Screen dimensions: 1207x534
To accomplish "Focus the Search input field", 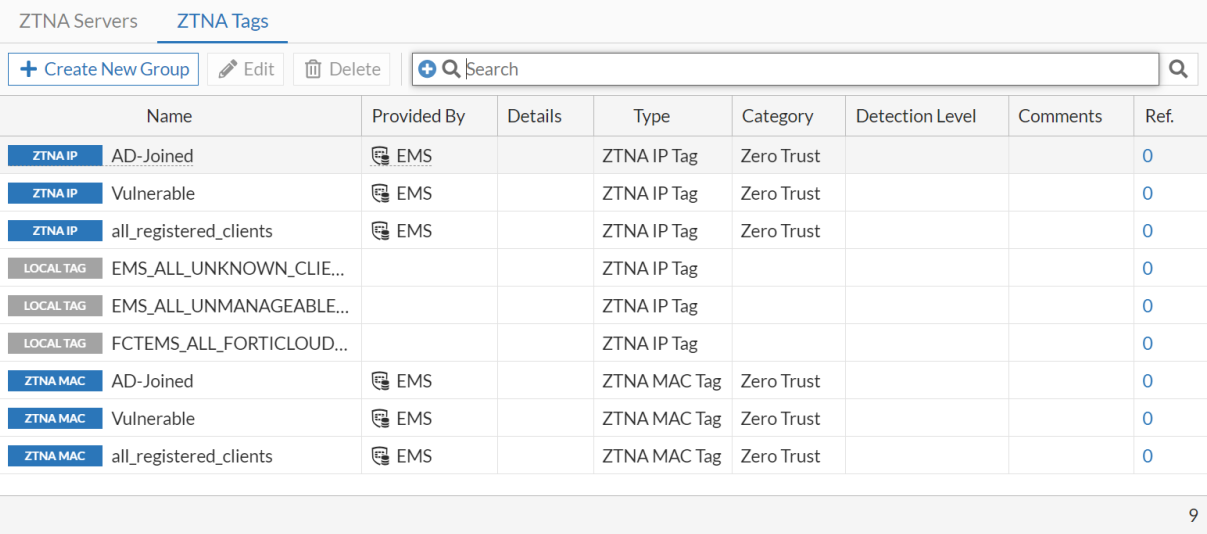I will point(800,69).
